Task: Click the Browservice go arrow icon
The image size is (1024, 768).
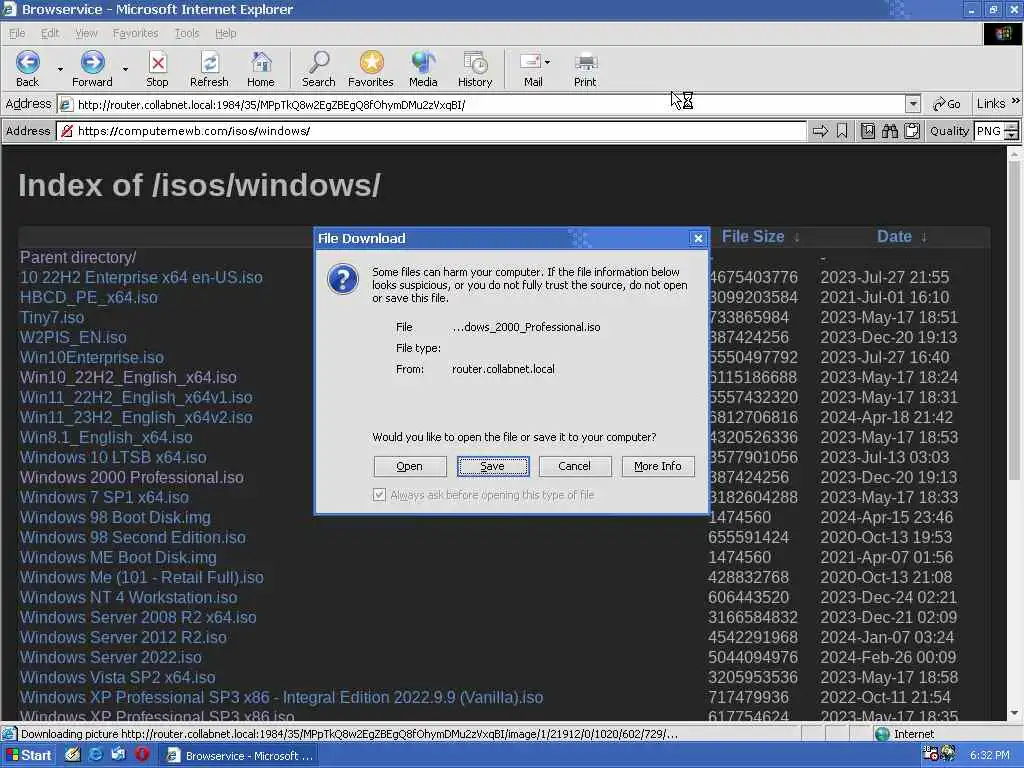Action: point(820,131)
